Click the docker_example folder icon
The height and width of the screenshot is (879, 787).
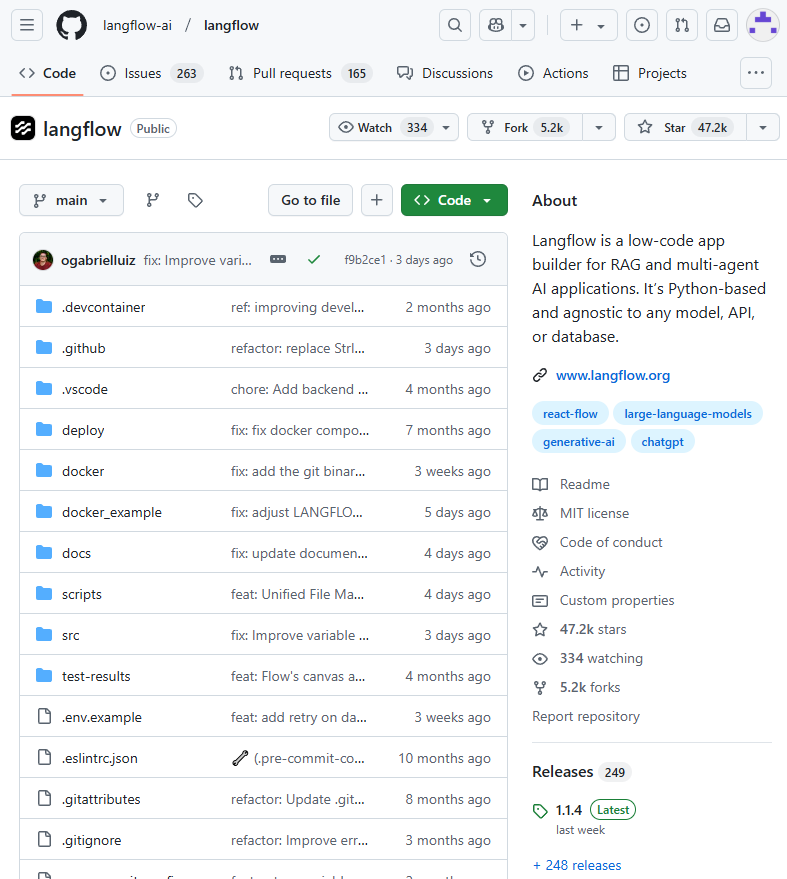point(44,511)
